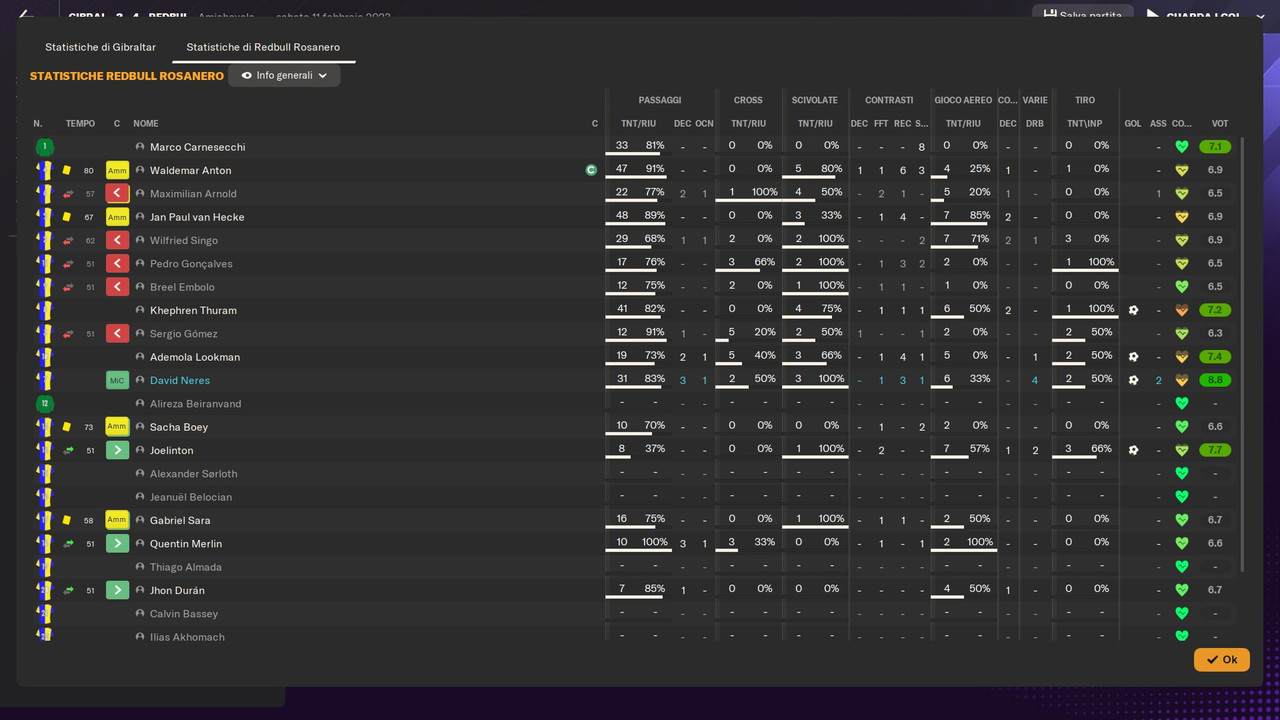The width and height of the screenshot is (1280, 720).
Task: Click the STATISTICHE REDBULL ROSANERO heading
Action: coord(127,76)
